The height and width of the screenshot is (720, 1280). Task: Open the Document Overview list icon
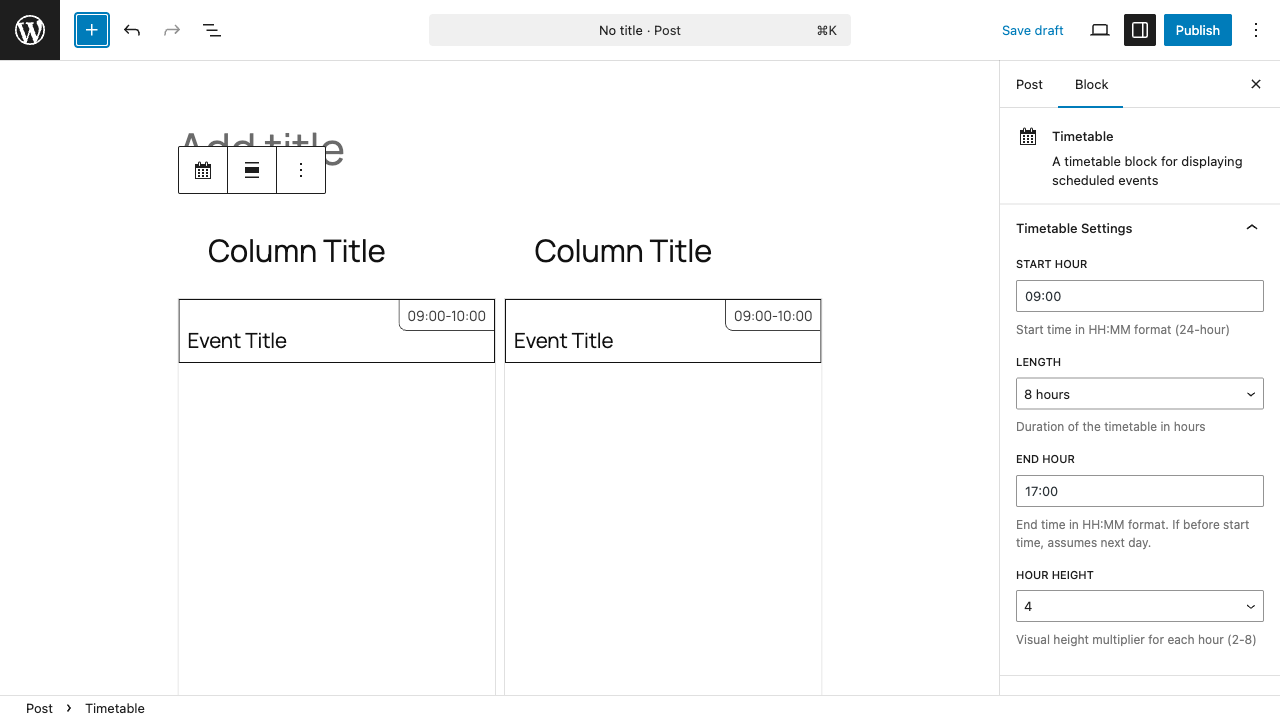click(x=212, y=30)
